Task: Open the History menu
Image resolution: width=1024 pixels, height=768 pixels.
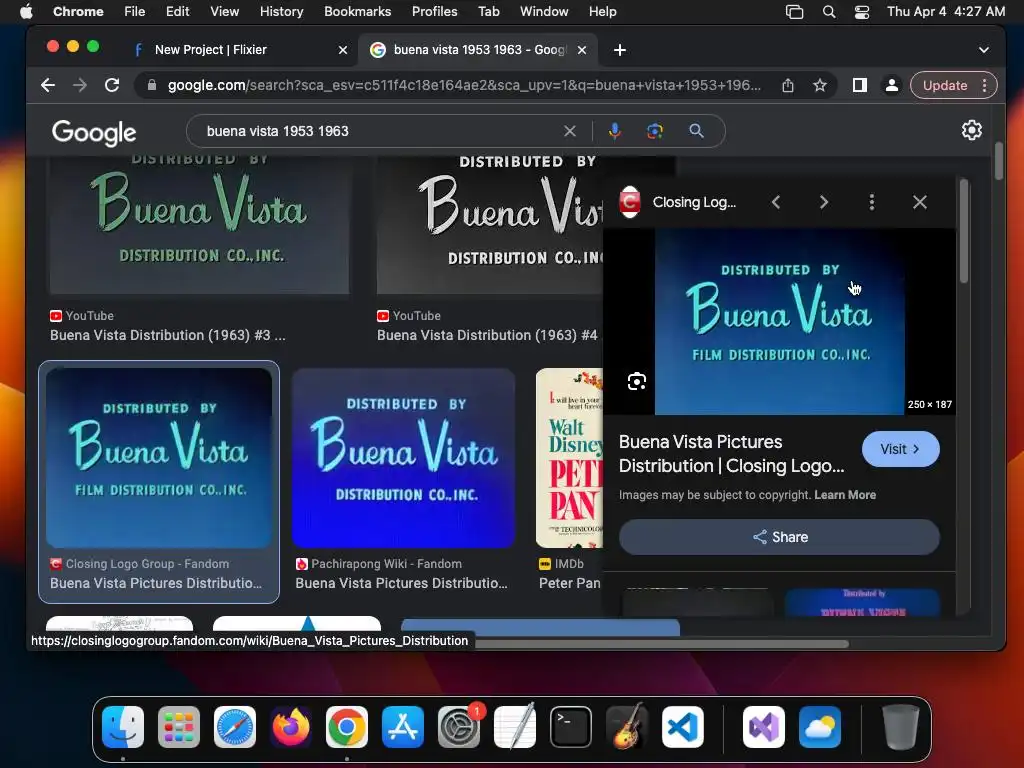Action: pos(281,12)
